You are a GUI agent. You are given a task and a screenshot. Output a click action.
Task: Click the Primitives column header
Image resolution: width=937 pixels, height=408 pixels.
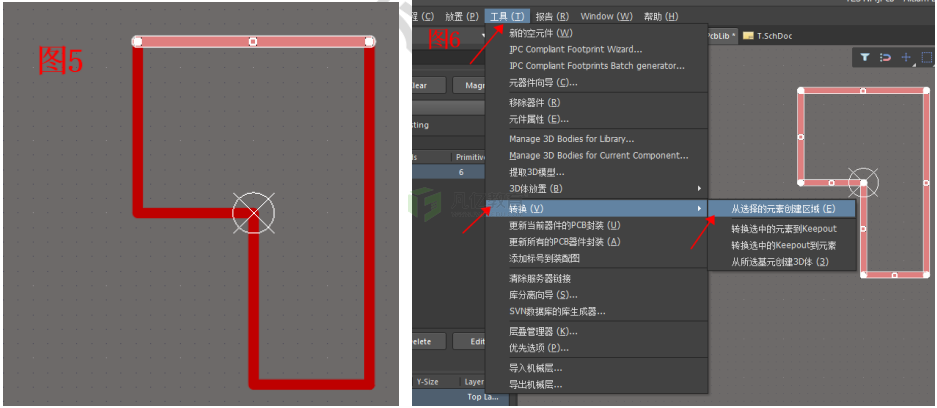470,156
